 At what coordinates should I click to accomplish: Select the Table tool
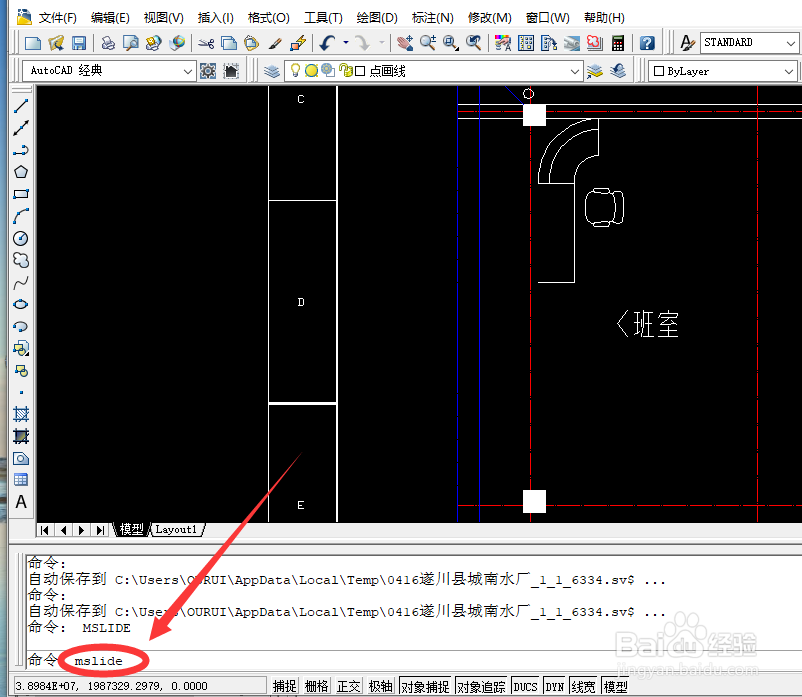coord(21,480)
